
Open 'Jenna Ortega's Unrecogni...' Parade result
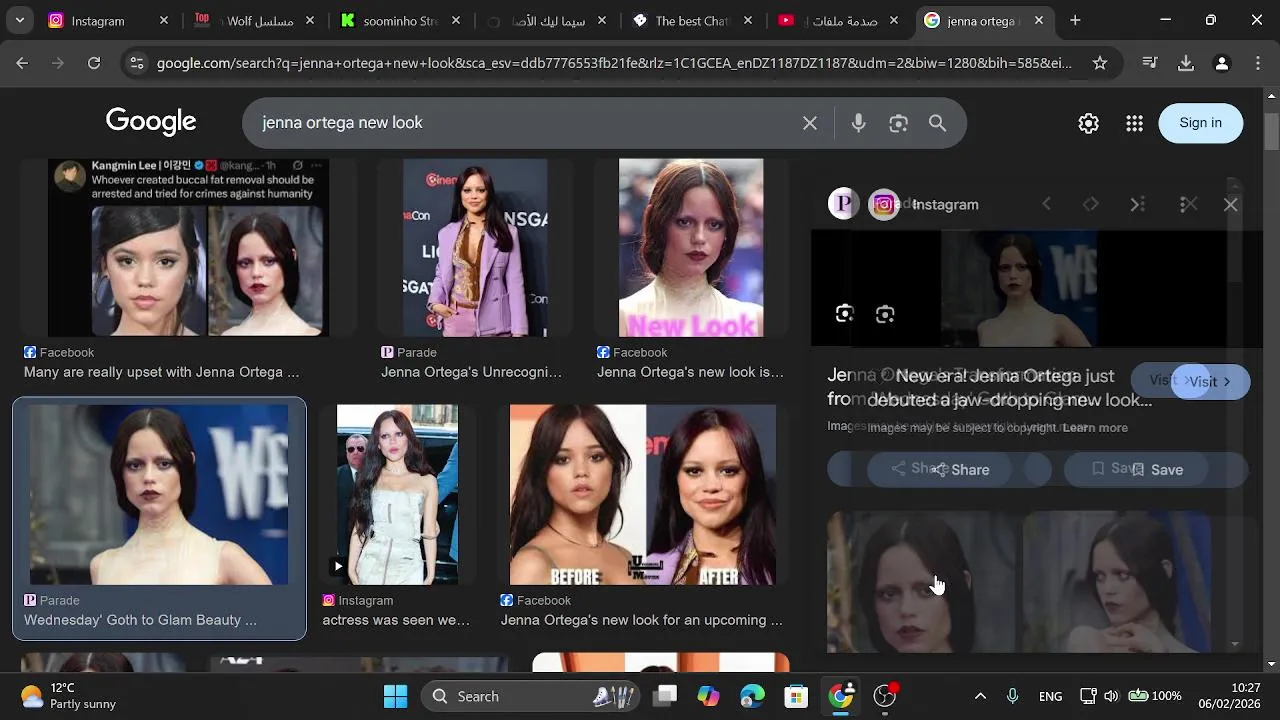471,372
